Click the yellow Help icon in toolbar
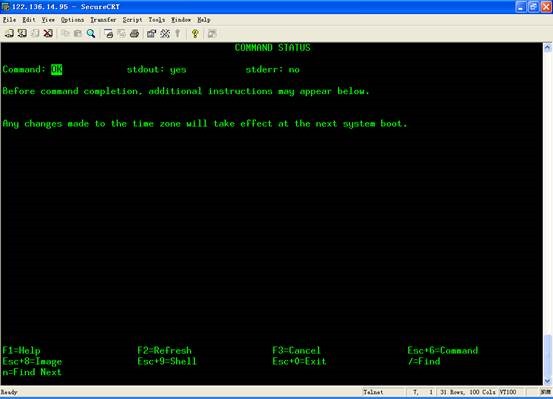 [195, 34]
